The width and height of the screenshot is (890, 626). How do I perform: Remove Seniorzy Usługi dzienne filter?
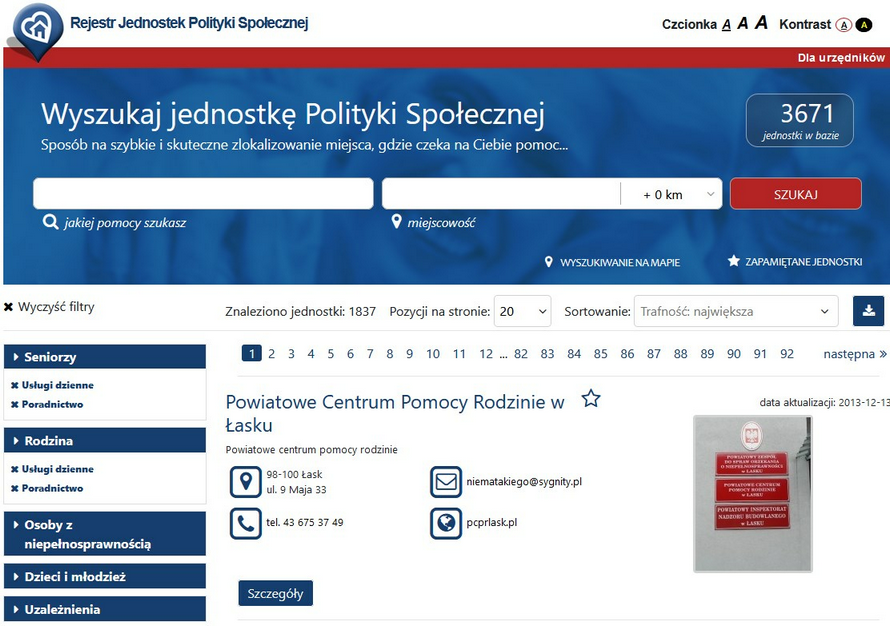[15, 385]
